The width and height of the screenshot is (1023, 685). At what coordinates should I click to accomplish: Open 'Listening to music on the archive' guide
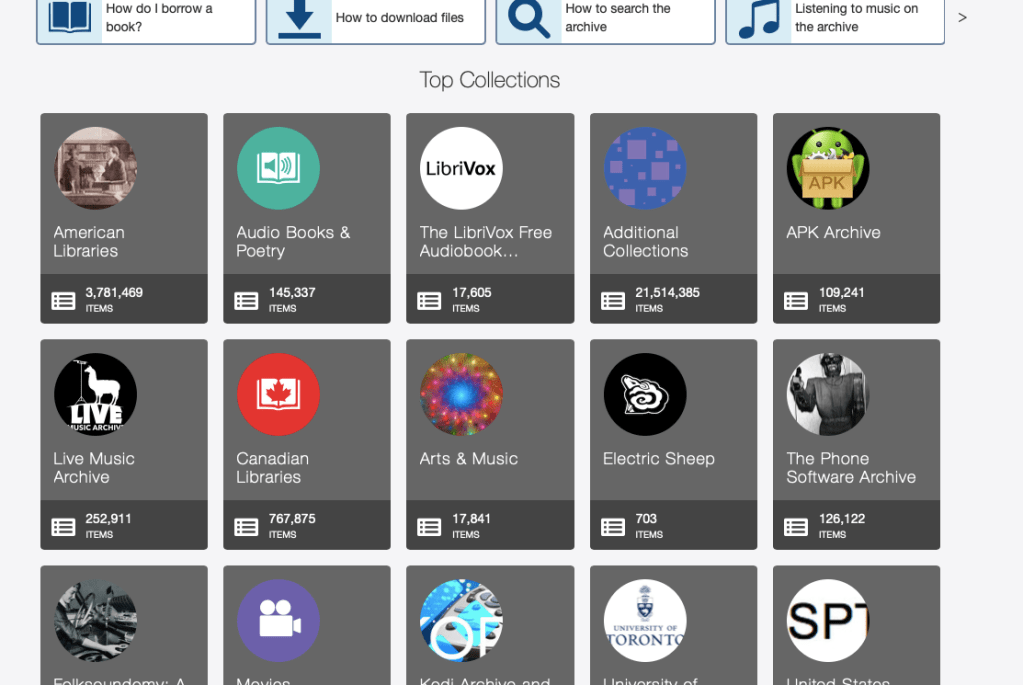(x=835, y=18)
